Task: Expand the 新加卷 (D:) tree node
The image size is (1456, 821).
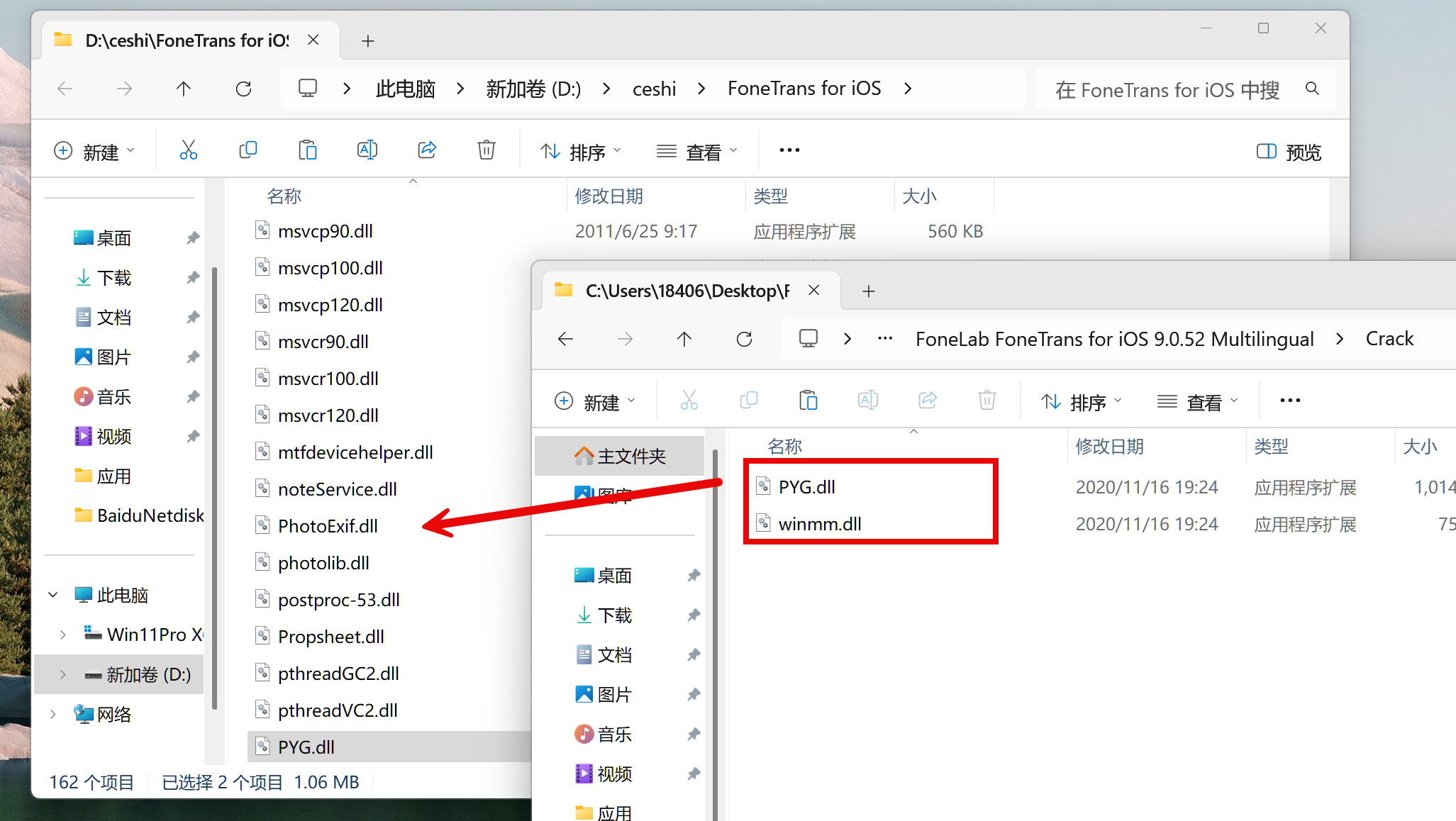Action: tap(63, 674)
